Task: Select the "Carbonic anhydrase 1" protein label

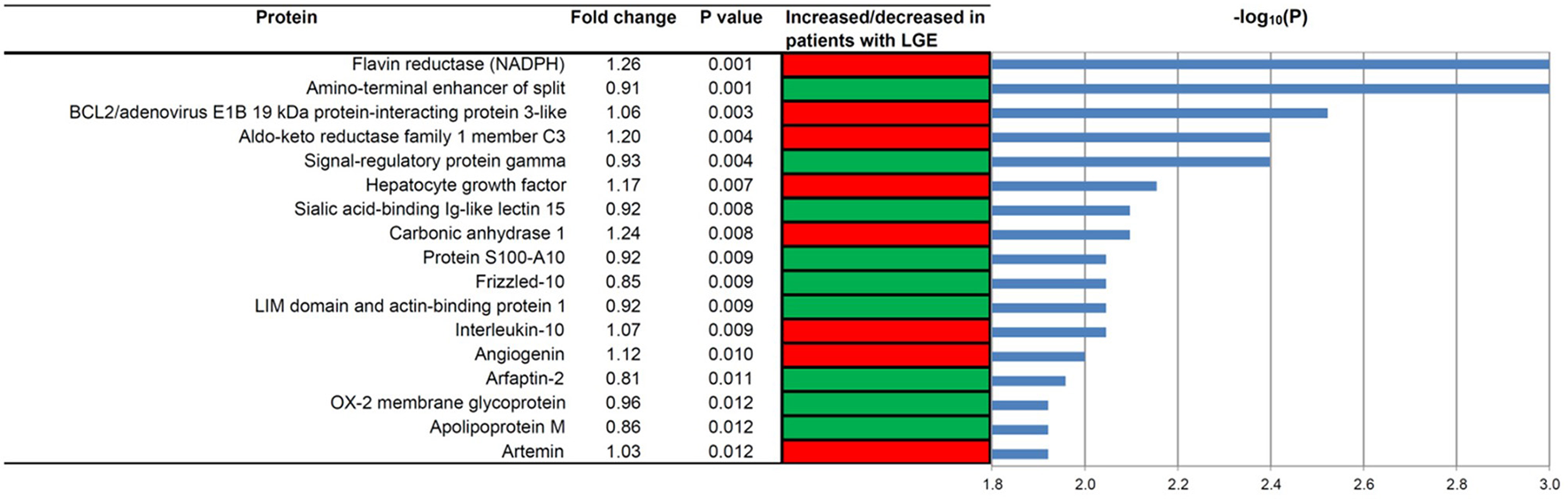Action: pos(477,234)
